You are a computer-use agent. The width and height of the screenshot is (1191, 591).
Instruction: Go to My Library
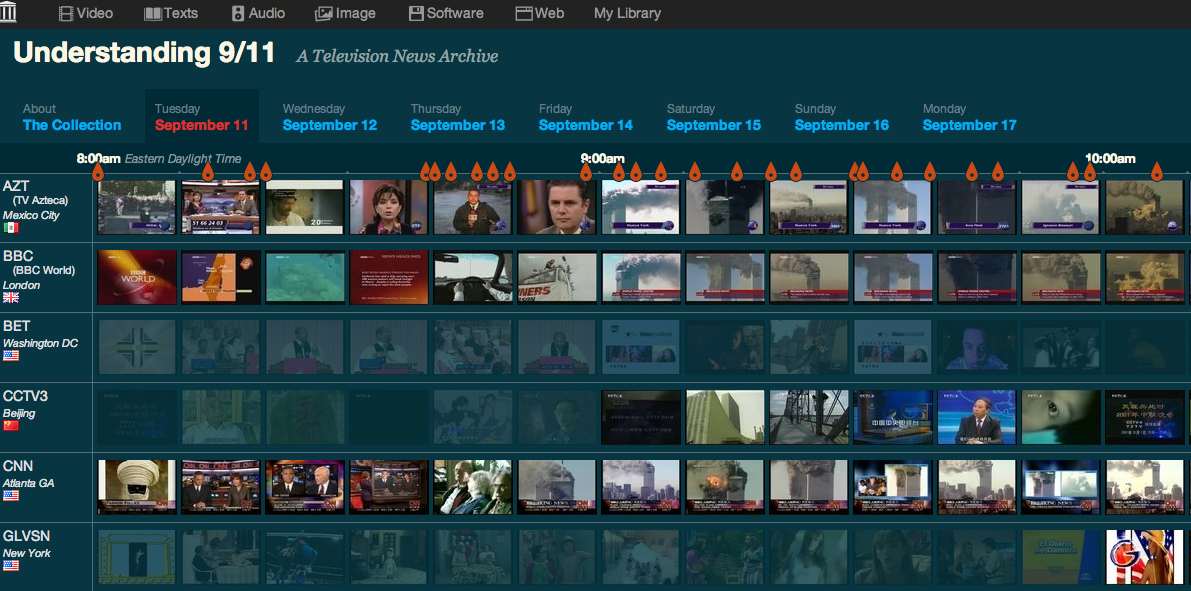[627, 13]
